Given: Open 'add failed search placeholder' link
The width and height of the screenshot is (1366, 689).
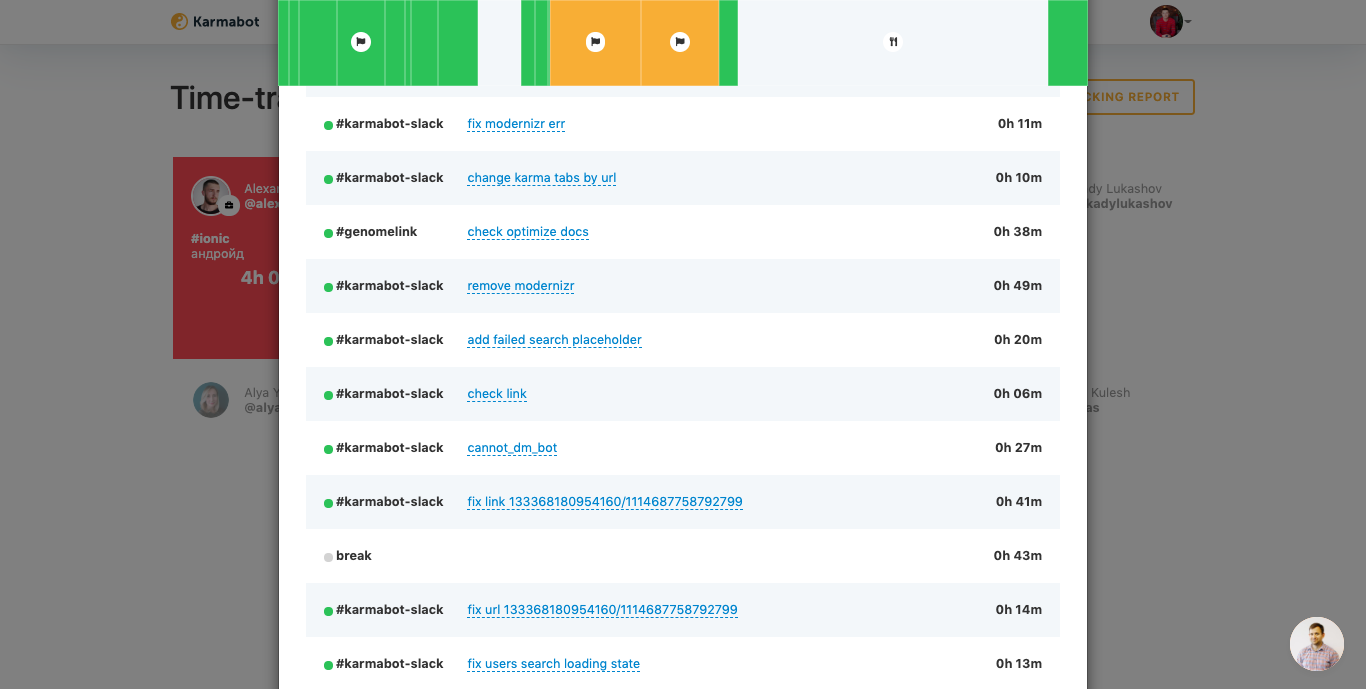Looking at the screenshot, I should [x=555, y=340].
